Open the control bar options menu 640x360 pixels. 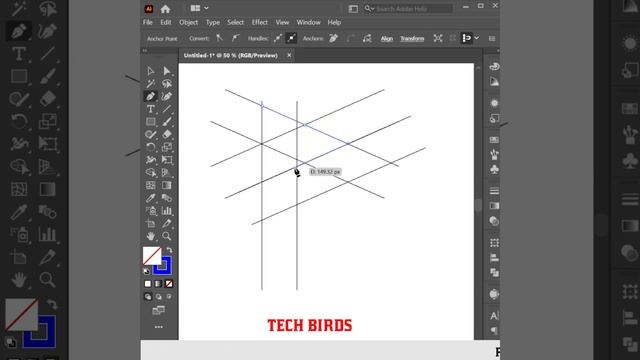(492, 38)
